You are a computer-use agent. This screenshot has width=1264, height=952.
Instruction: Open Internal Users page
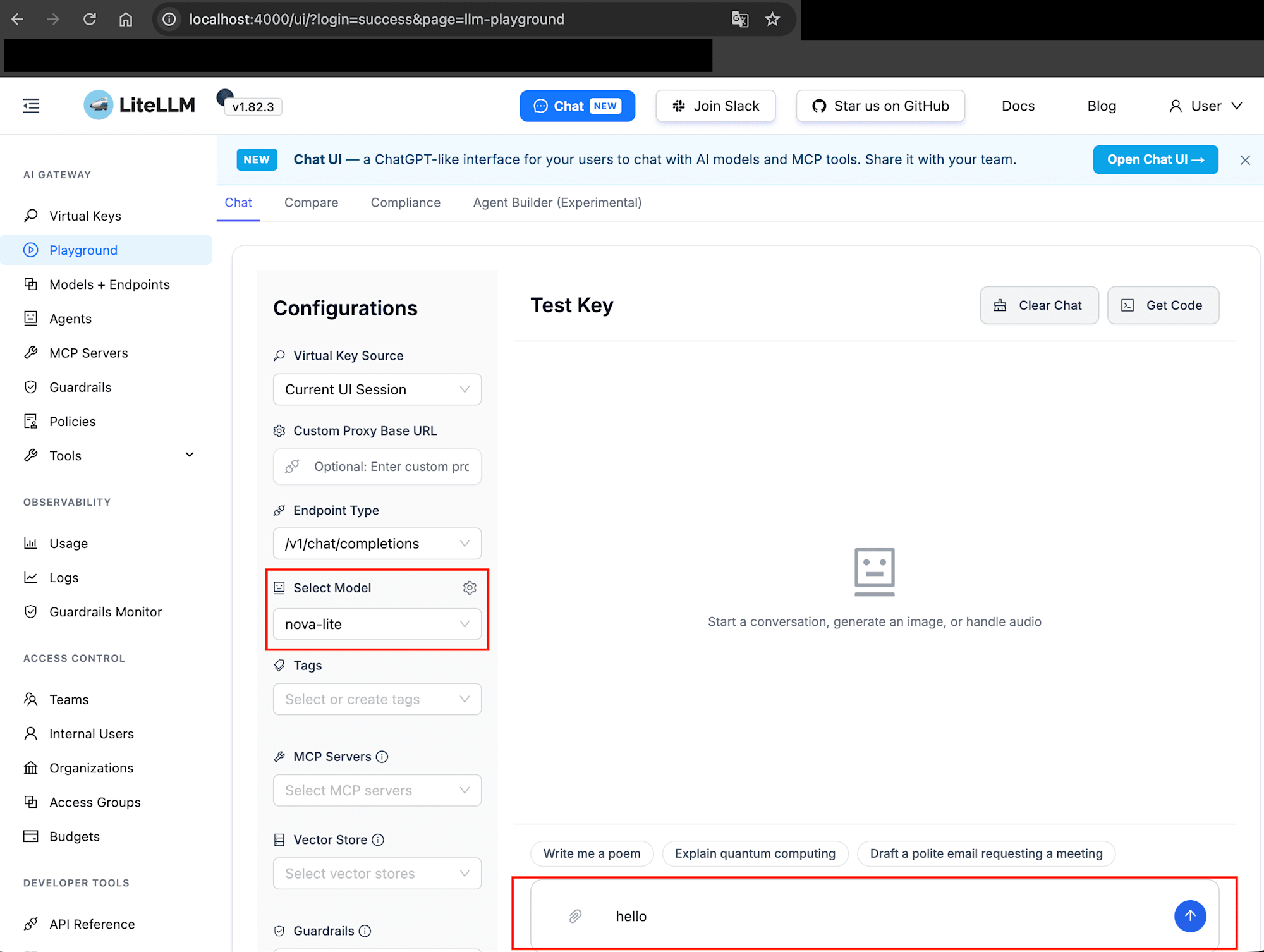point(106,733)
